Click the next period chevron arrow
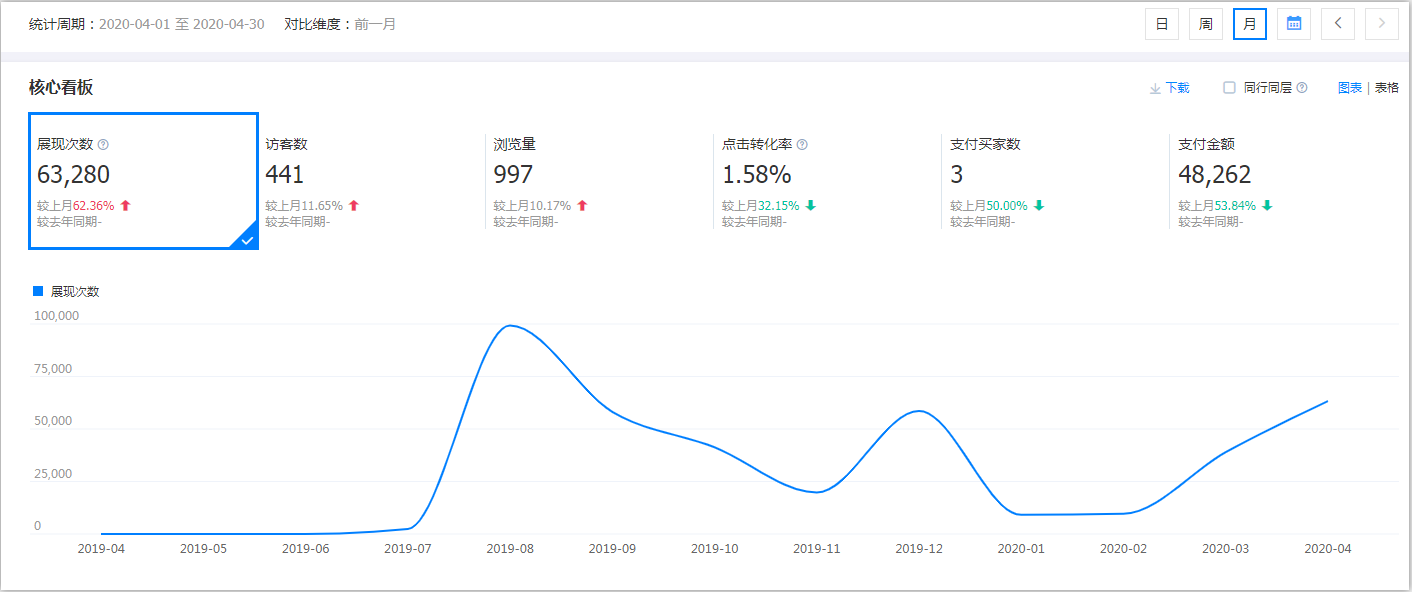The height and width of the screenshot is (592, 1412). click(1382, 23)
